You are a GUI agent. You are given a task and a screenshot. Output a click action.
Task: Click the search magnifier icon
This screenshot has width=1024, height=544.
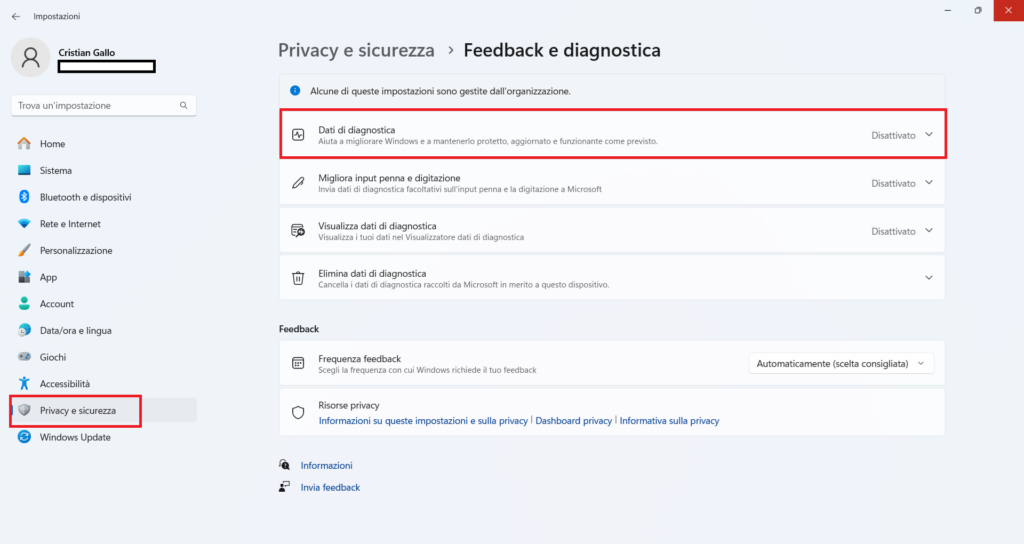click(x=183, y=105)
